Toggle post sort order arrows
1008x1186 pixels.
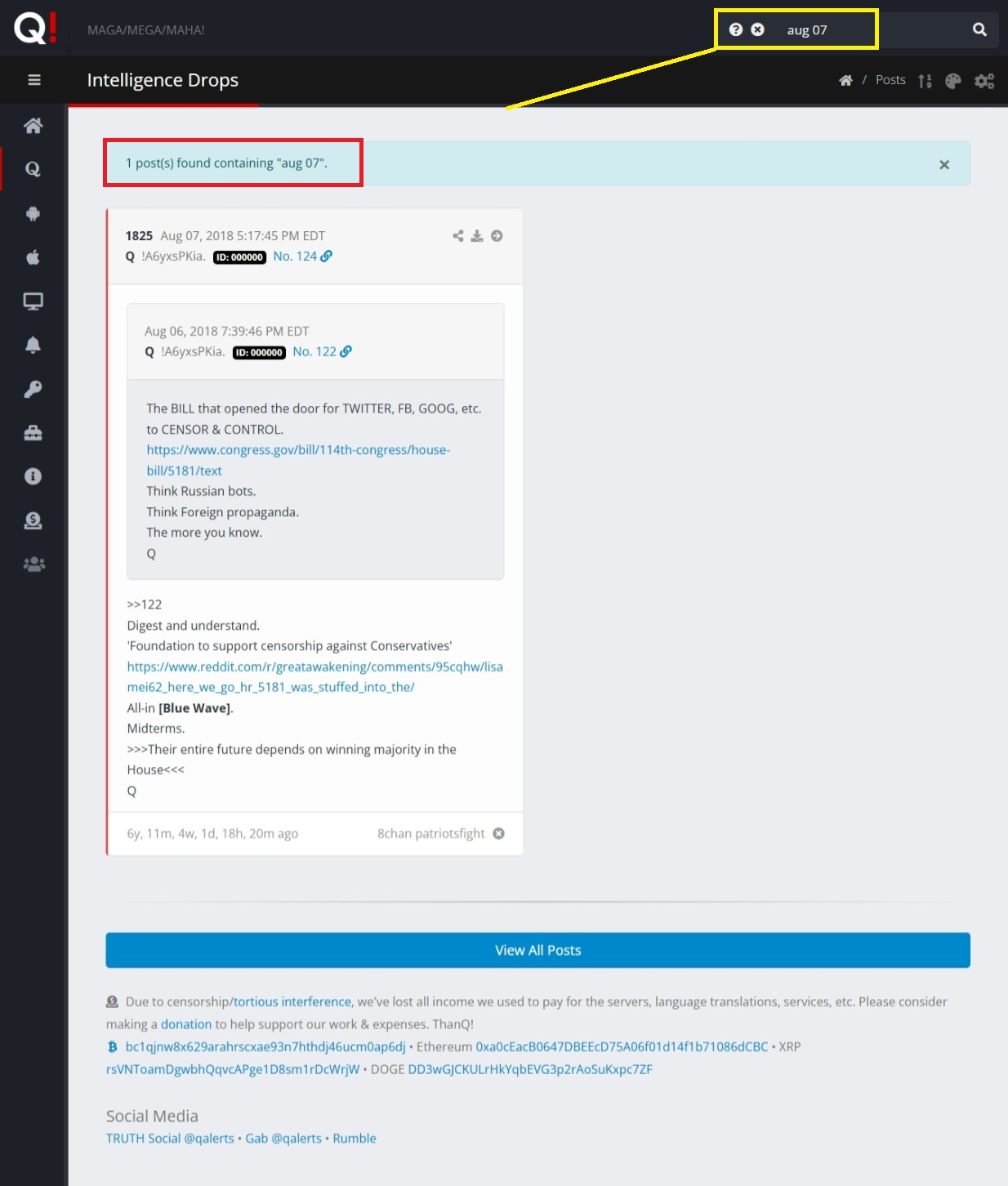click(x=925, y=81)
